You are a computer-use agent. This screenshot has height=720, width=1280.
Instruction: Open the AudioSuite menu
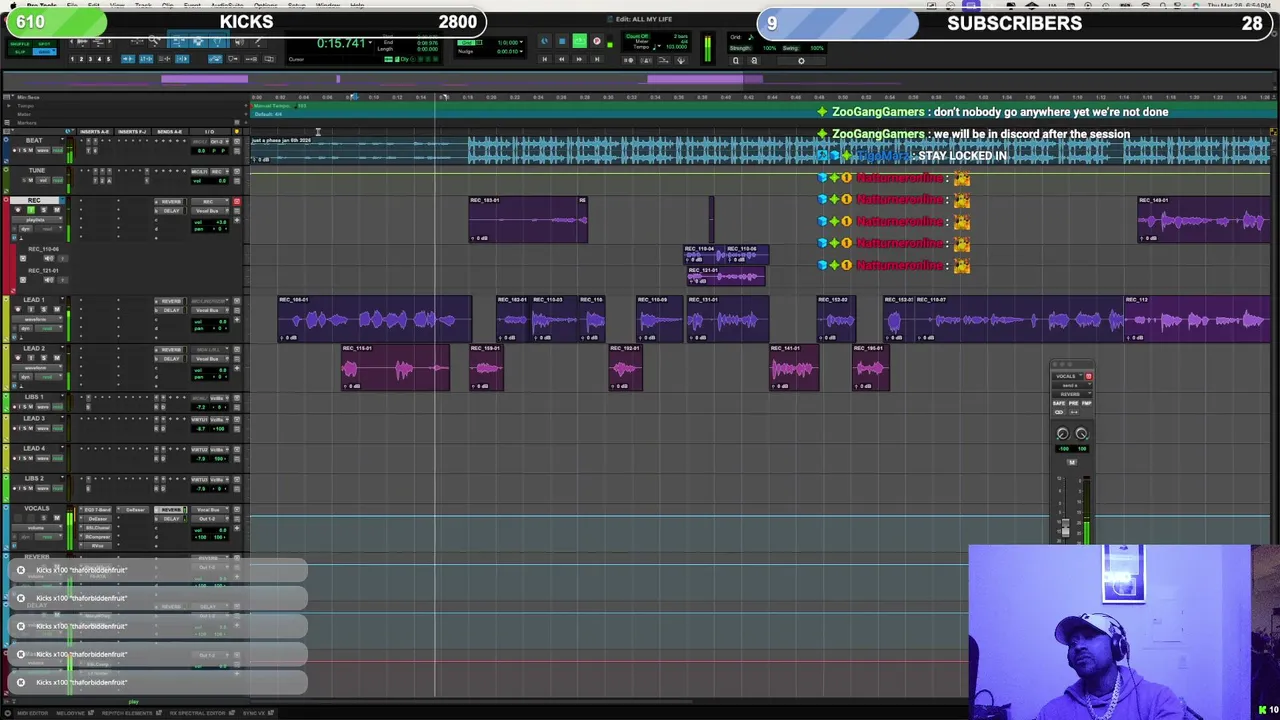[227, 5]
